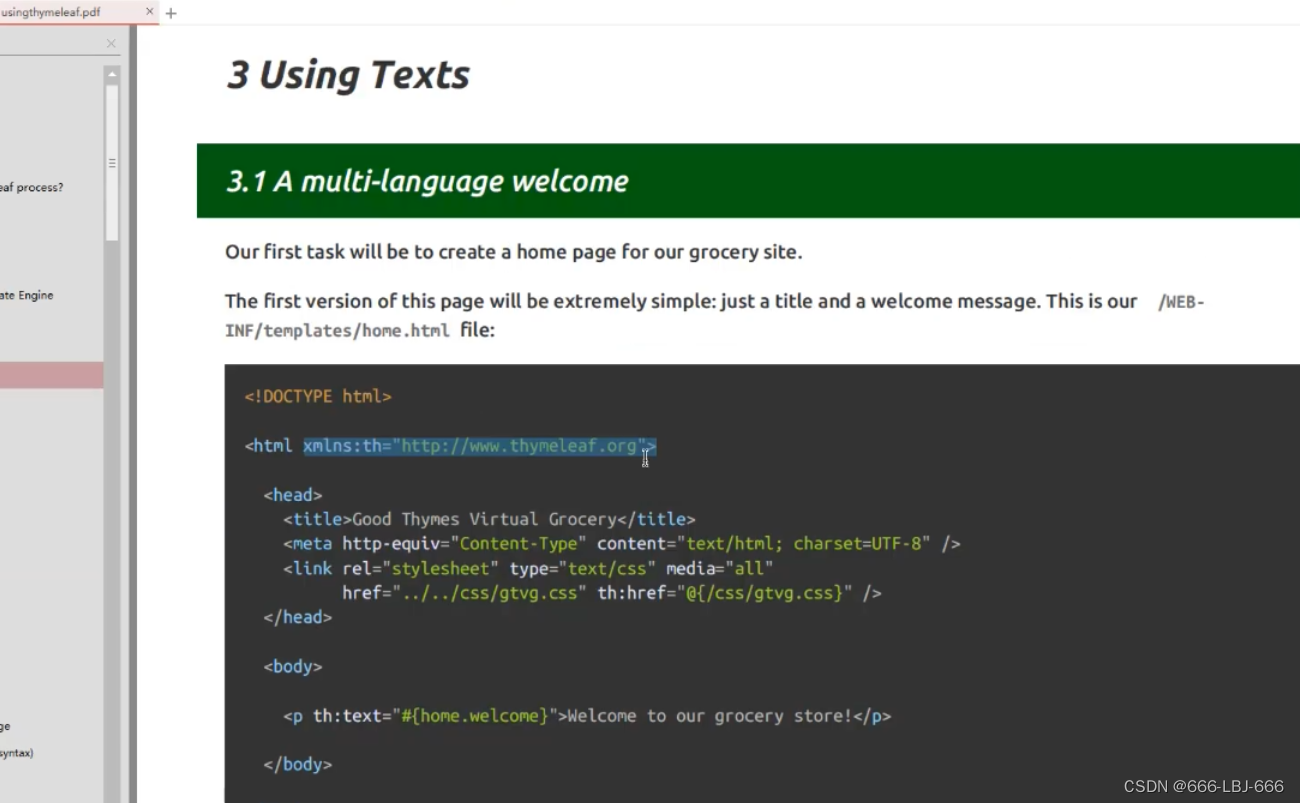Click the '<html' opening tag in code
This screenshot has width=1300, height=803.
[x=269, y=446]
